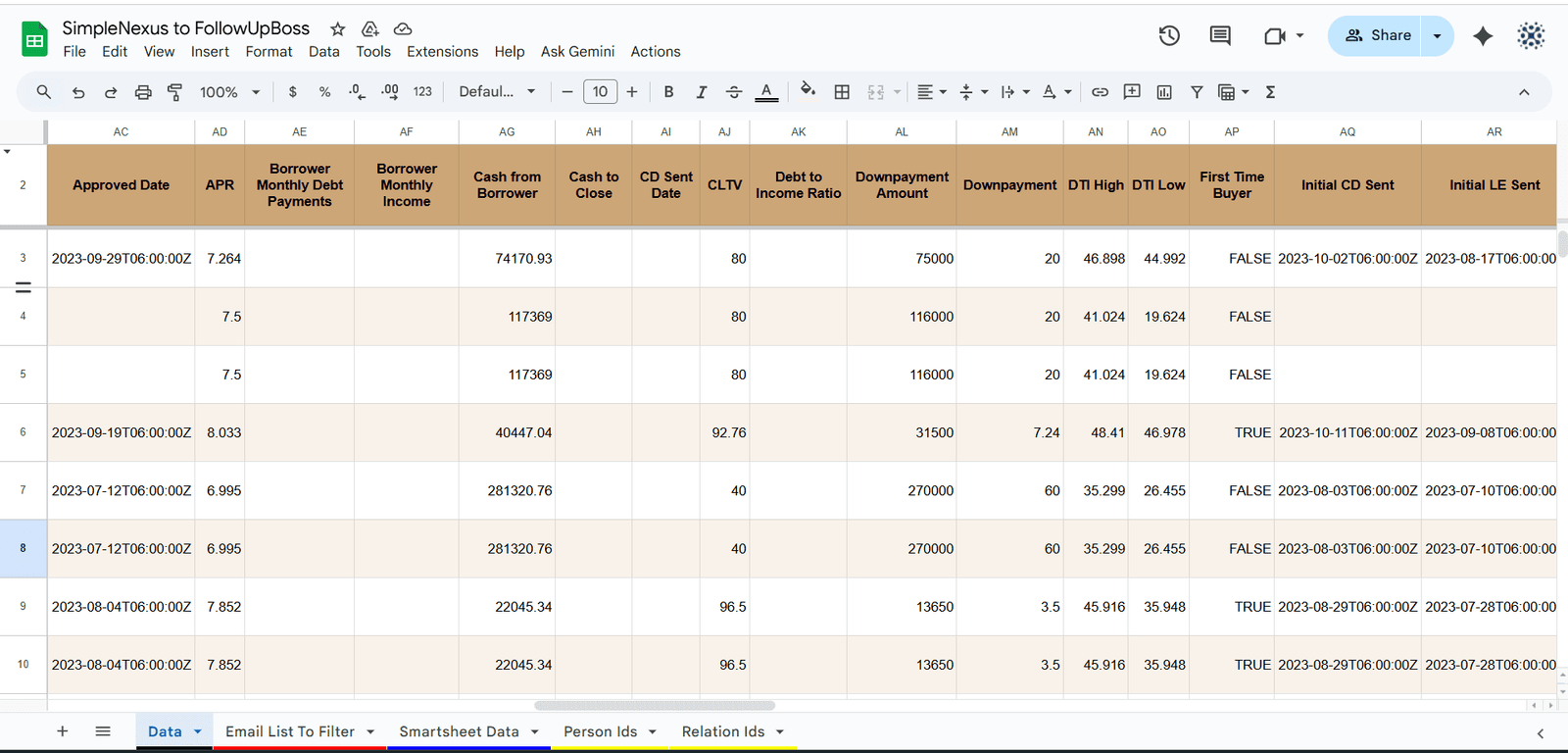Click the Print icon

tap(143, 92)
